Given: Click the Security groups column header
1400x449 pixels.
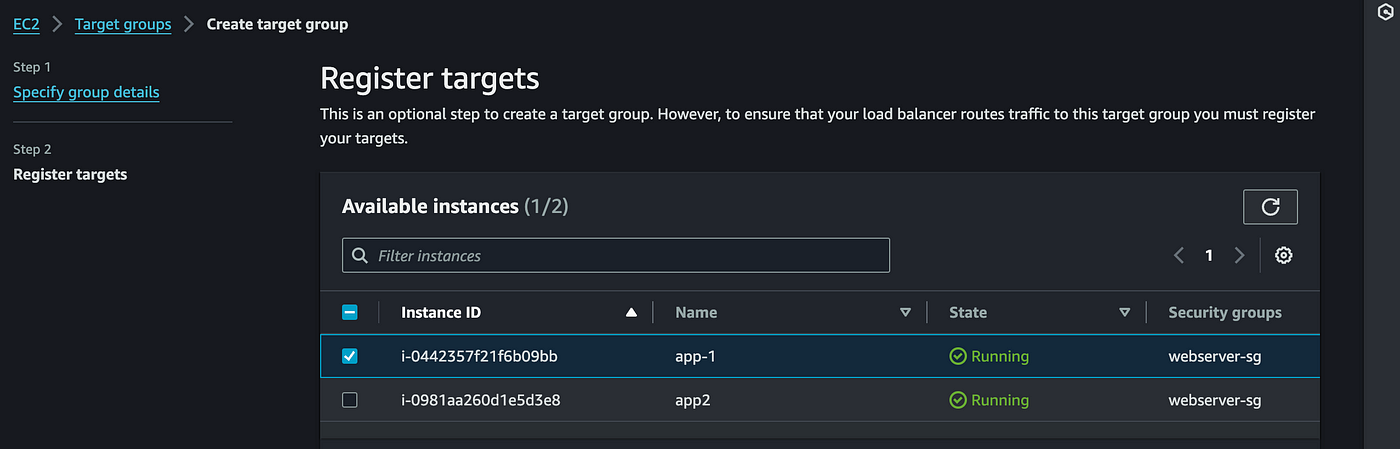Looking at the screenshot, I should [x=1225, y=312].
